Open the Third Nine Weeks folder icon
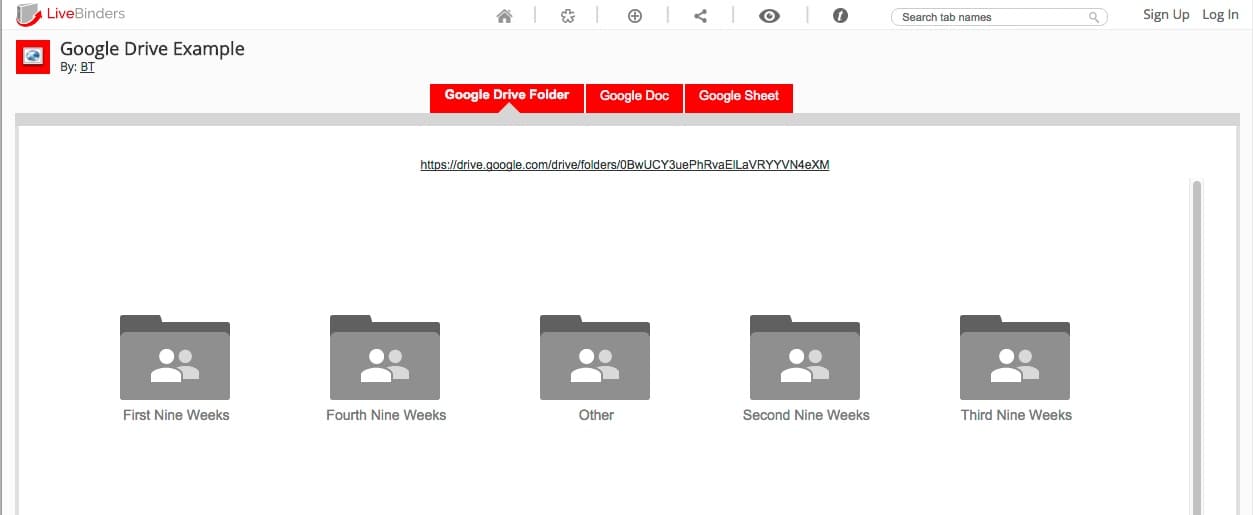Screen dimensions: 1253x515 (1015, 357)
